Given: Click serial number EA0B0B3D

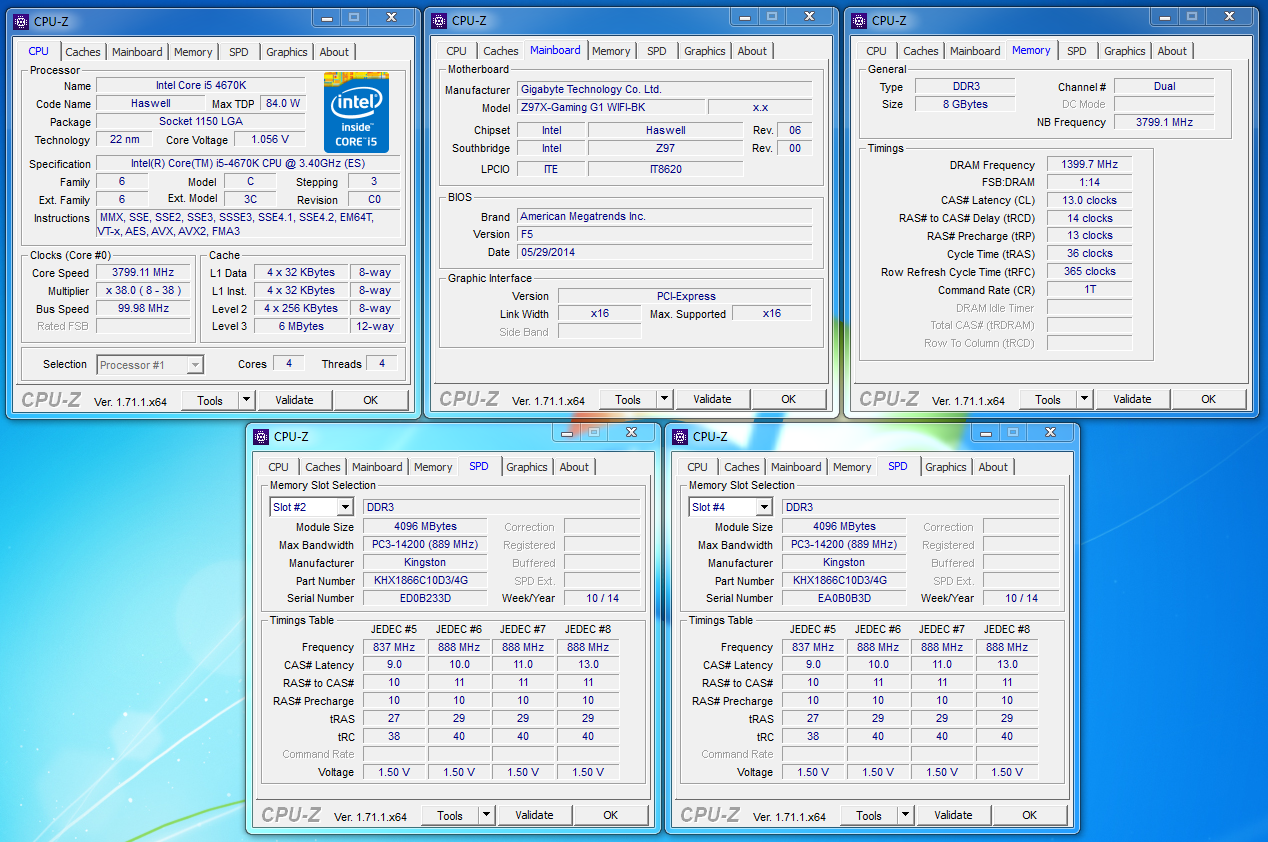Looking at the screenshot, I should point(844,598).
